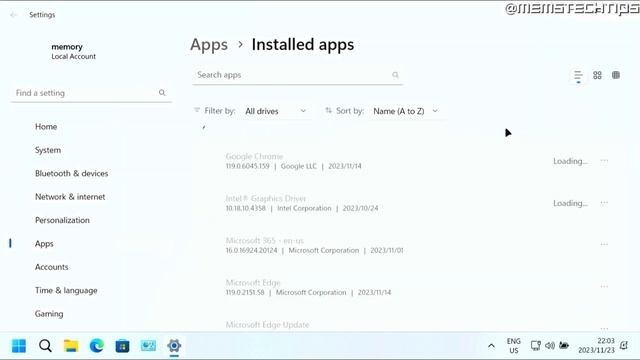
Task: Launch File Explorer from taskbar
Action: point(71,346)
